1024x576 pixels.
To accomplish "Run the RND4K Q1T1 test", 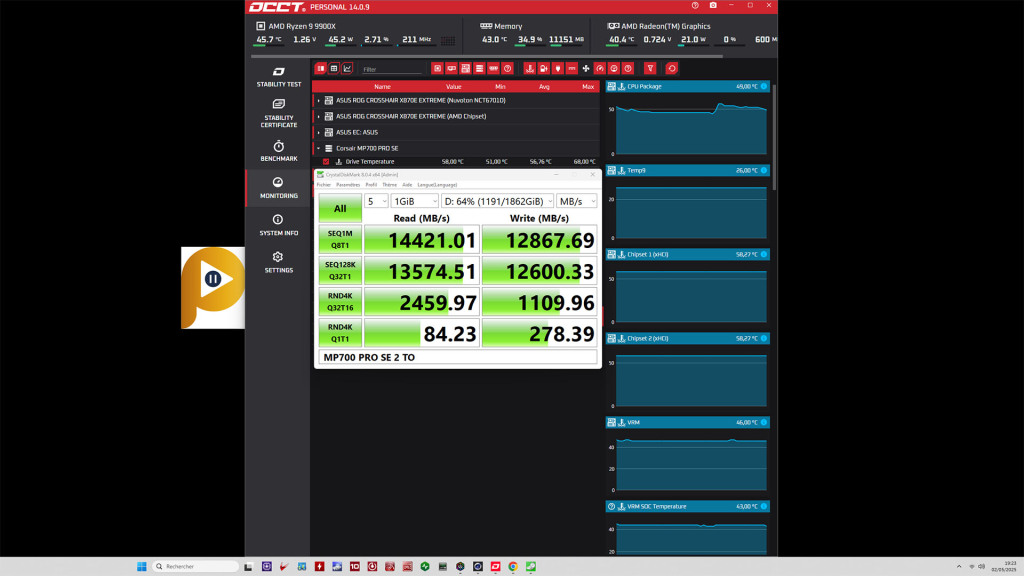I will pyautogui.click(x=340, y=333).
